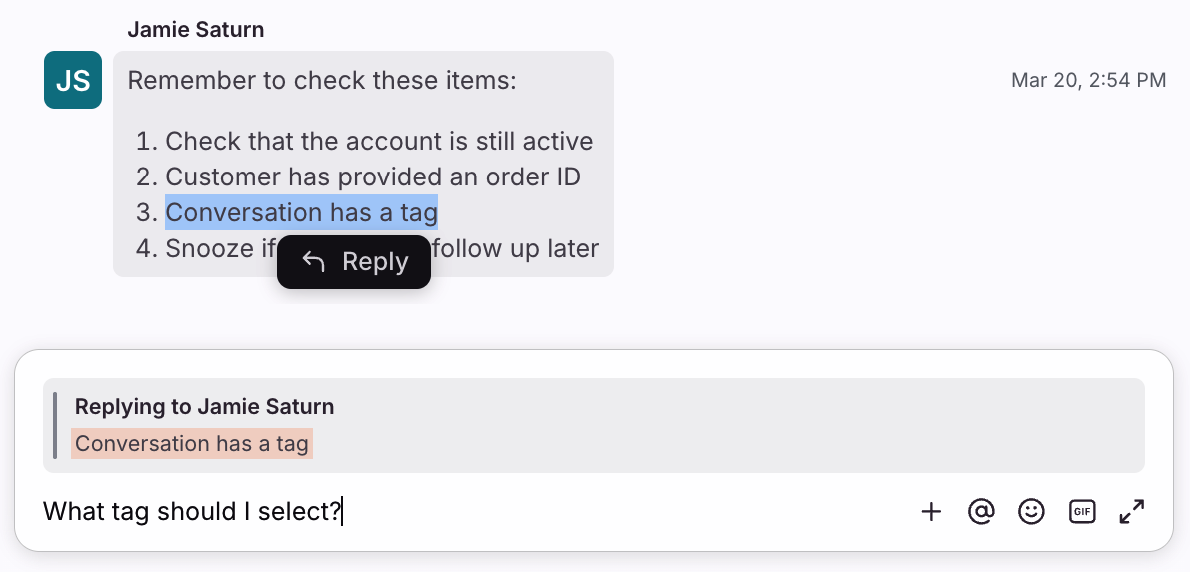
Task: Click the Mar 20, 2:54 PM timestamp
Action: pyautogui.click(x=1088, y=80)
